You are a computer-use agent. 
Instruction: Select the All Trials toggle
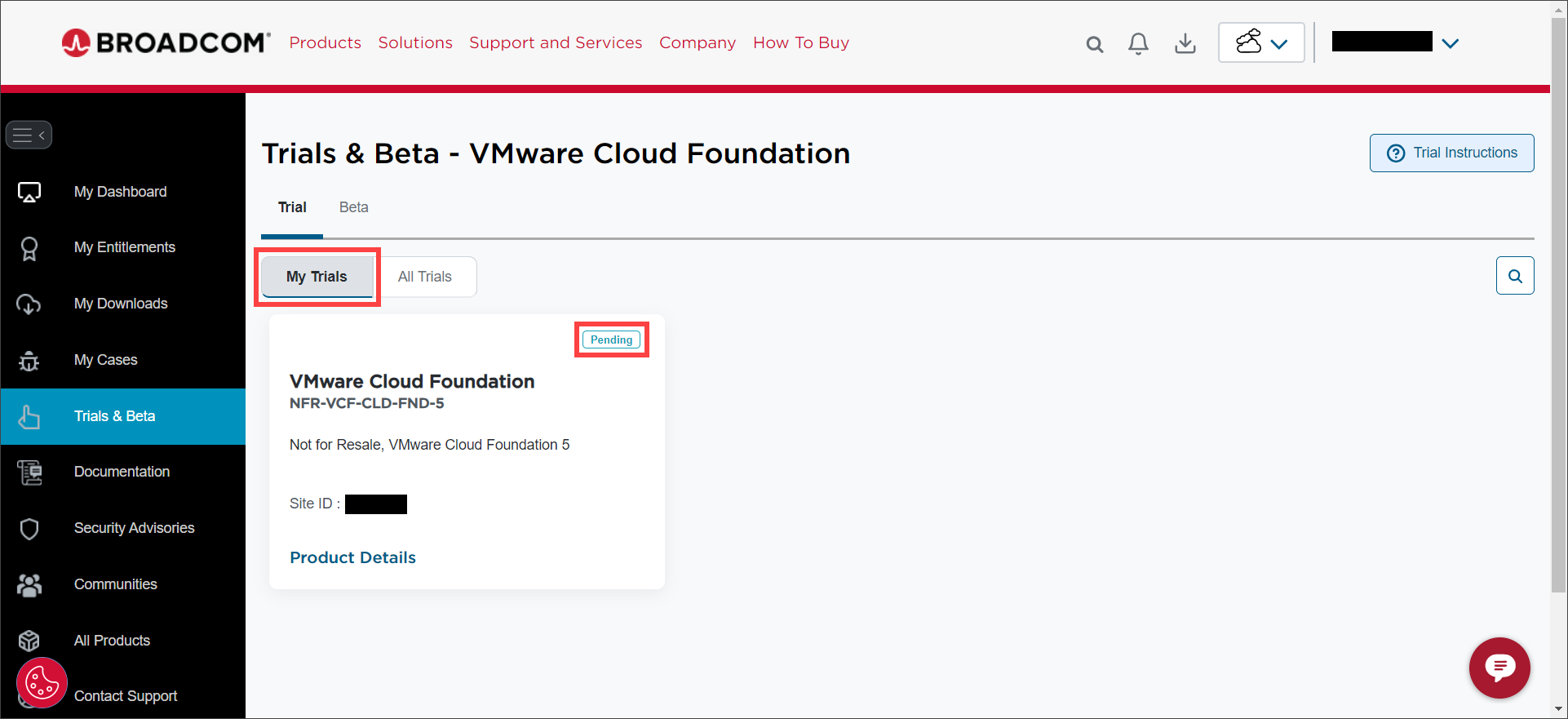pyautogui.click(x=425, y=277)
